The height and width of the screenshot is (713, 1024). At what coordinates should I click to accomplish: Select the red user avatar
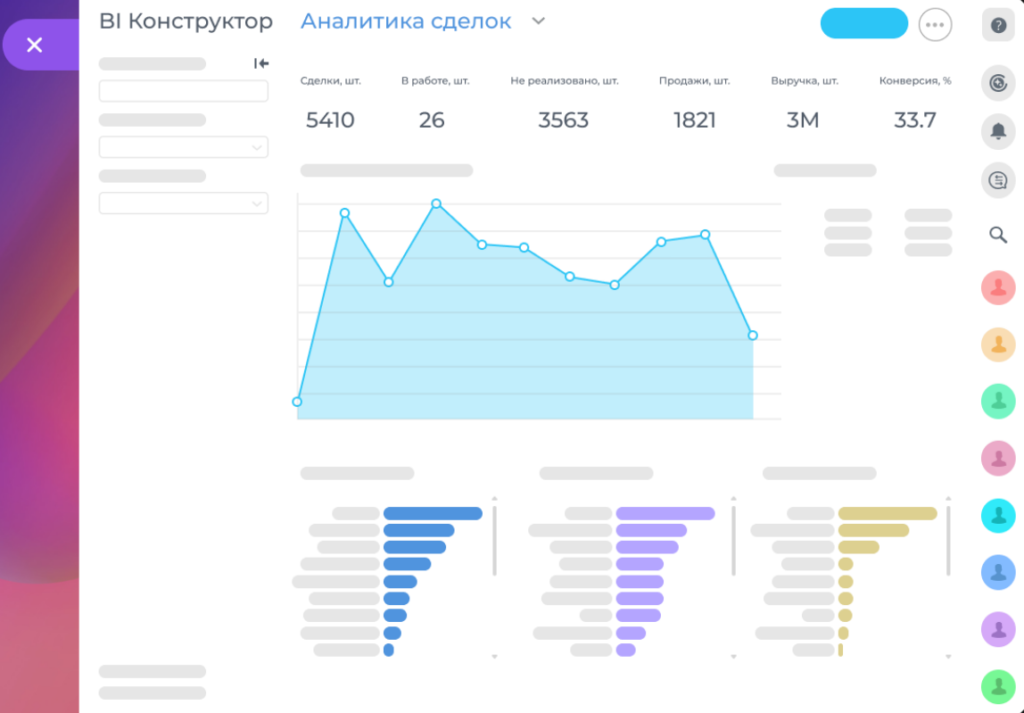[x=998, y=287]
